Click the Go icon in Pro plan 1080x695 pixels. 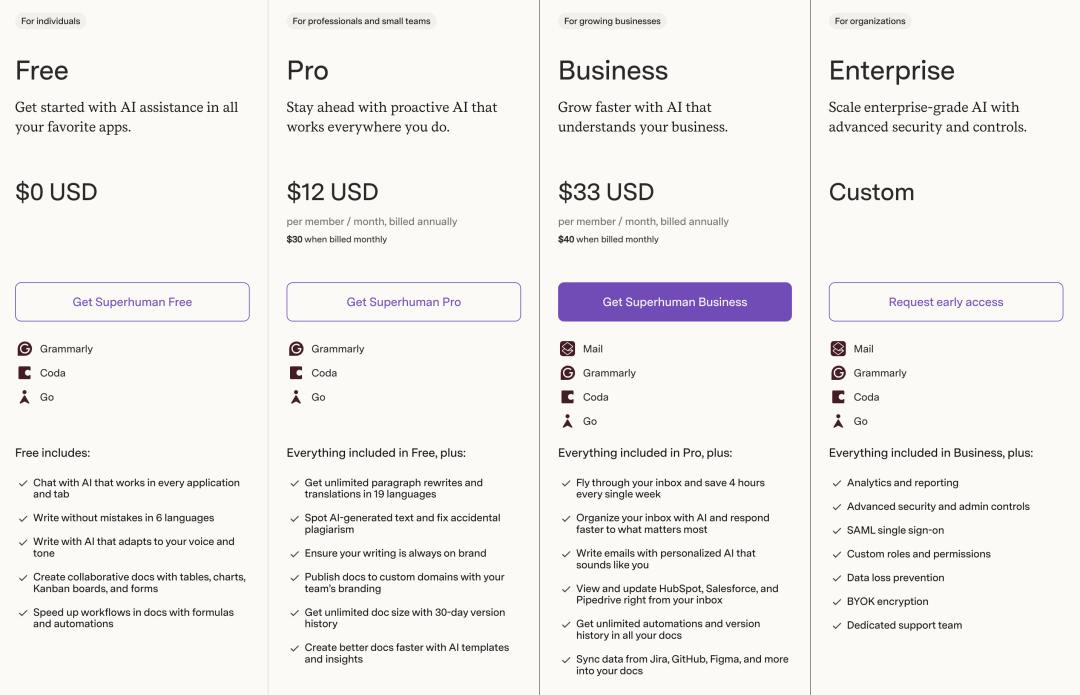point(296,397)
